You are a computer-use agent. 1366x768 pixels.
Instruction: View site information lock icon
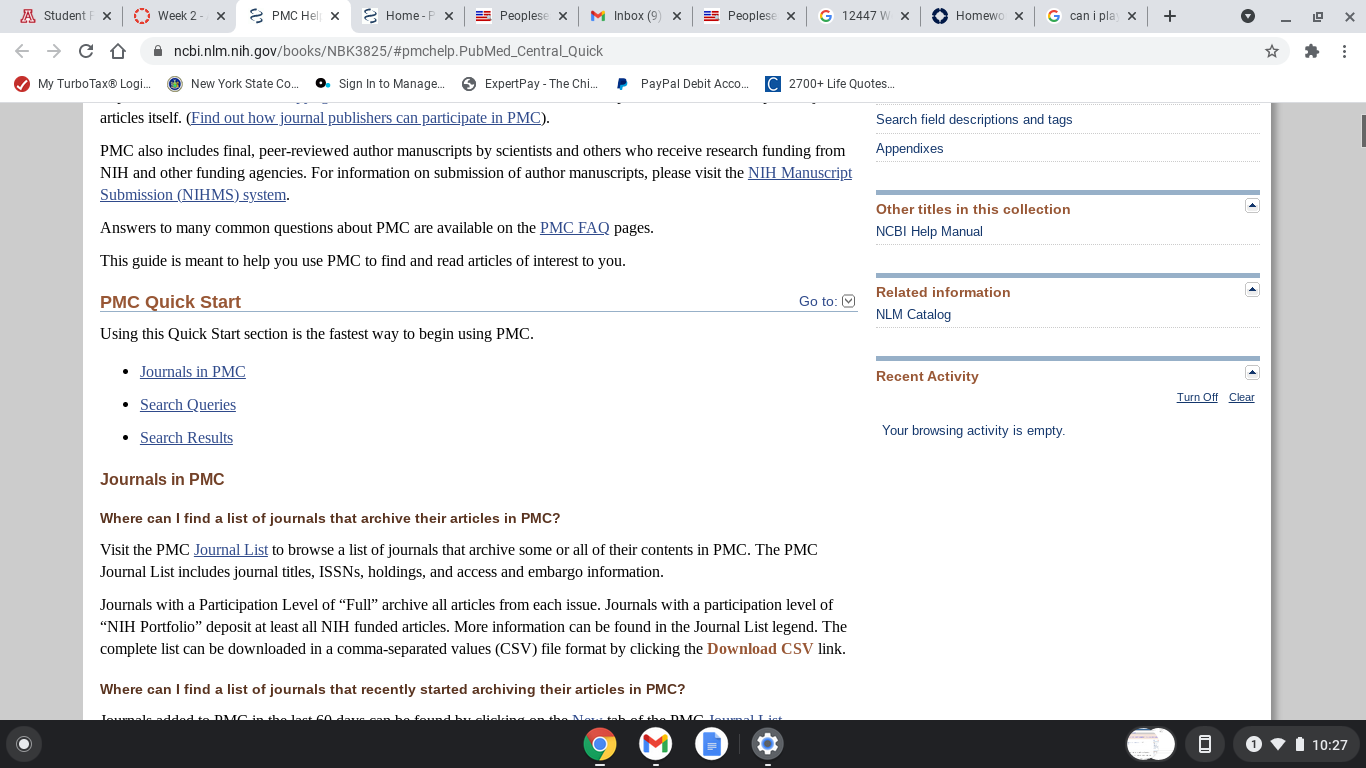[156, 51]
